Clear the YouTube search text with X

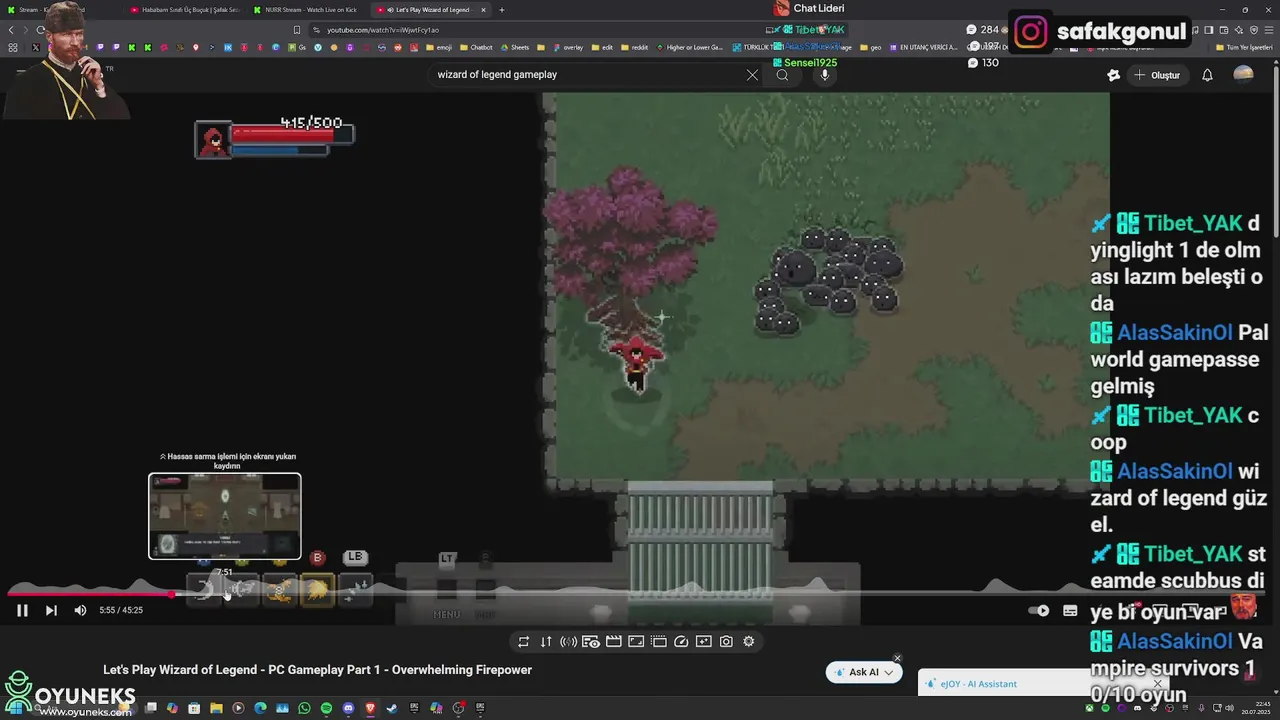pyautogui.click(x=752, y=75)
